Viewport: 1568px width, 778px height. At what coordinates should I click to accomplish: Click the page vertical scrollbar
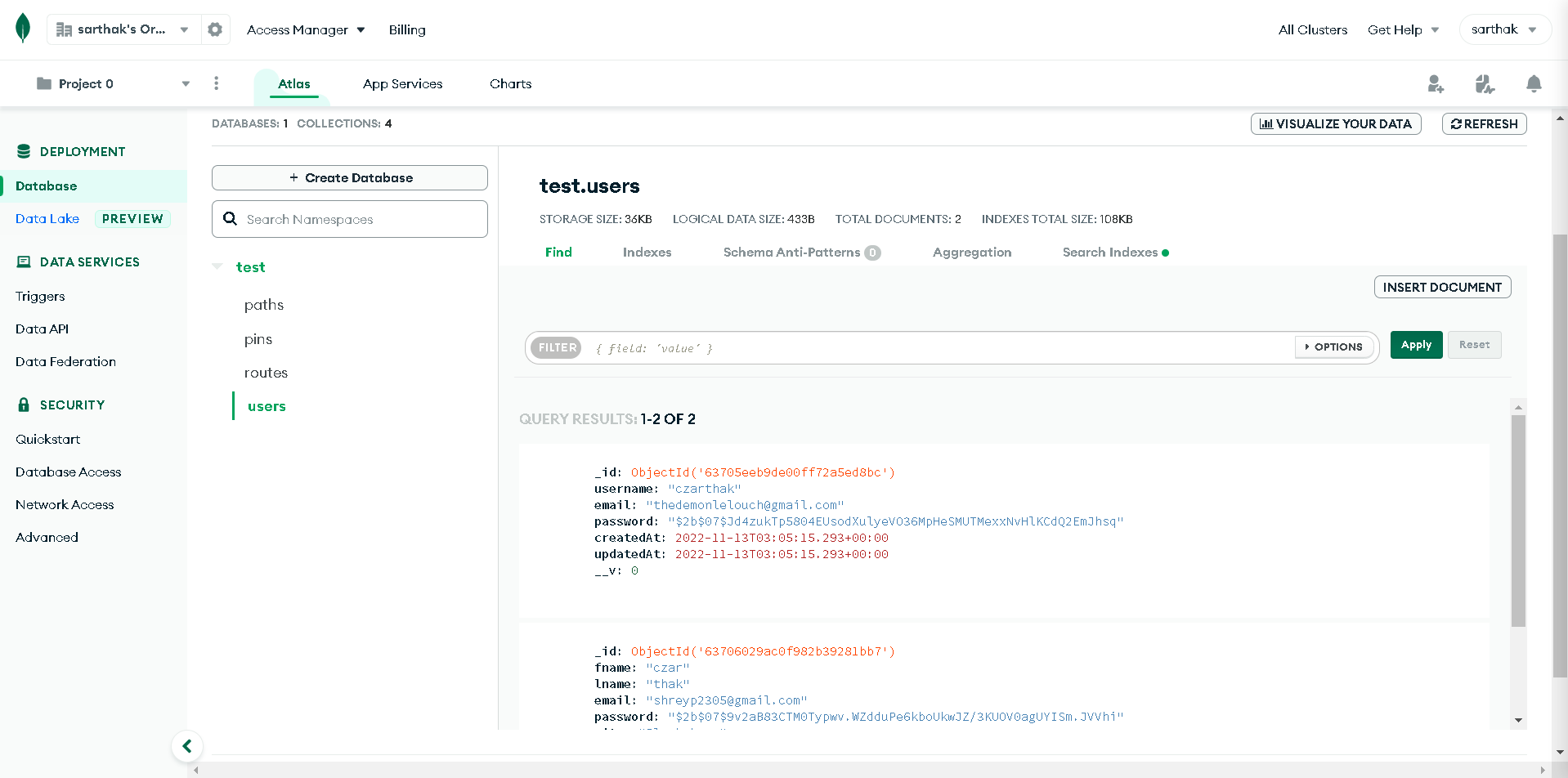1560,456
